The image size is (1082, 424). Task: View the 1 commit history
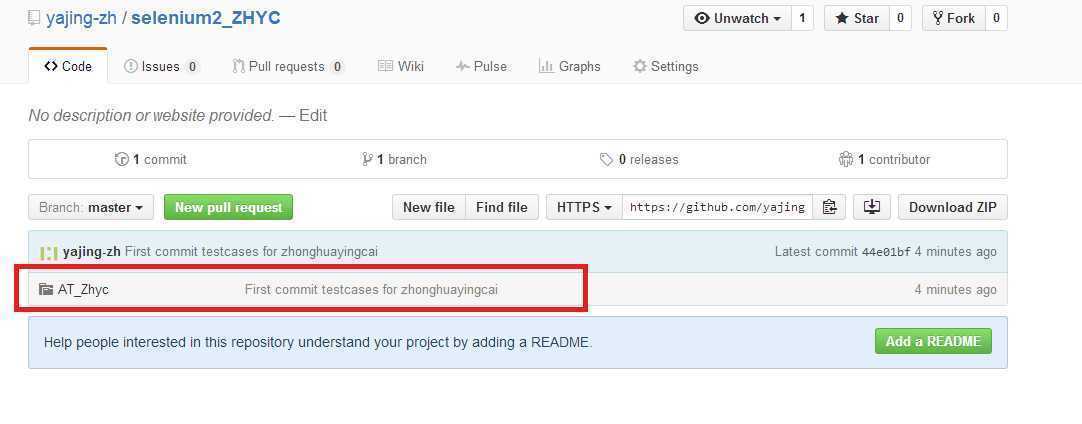coord(150,160)
